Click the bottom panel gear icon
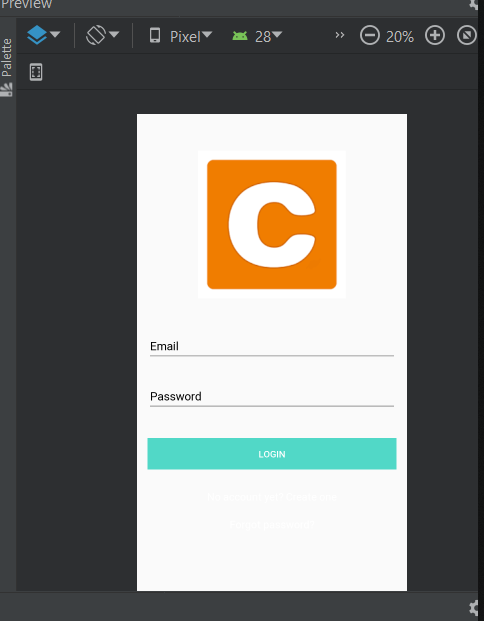Image resolution: width=484 pixels, height=621 pixels. click(x=474, y=608)
